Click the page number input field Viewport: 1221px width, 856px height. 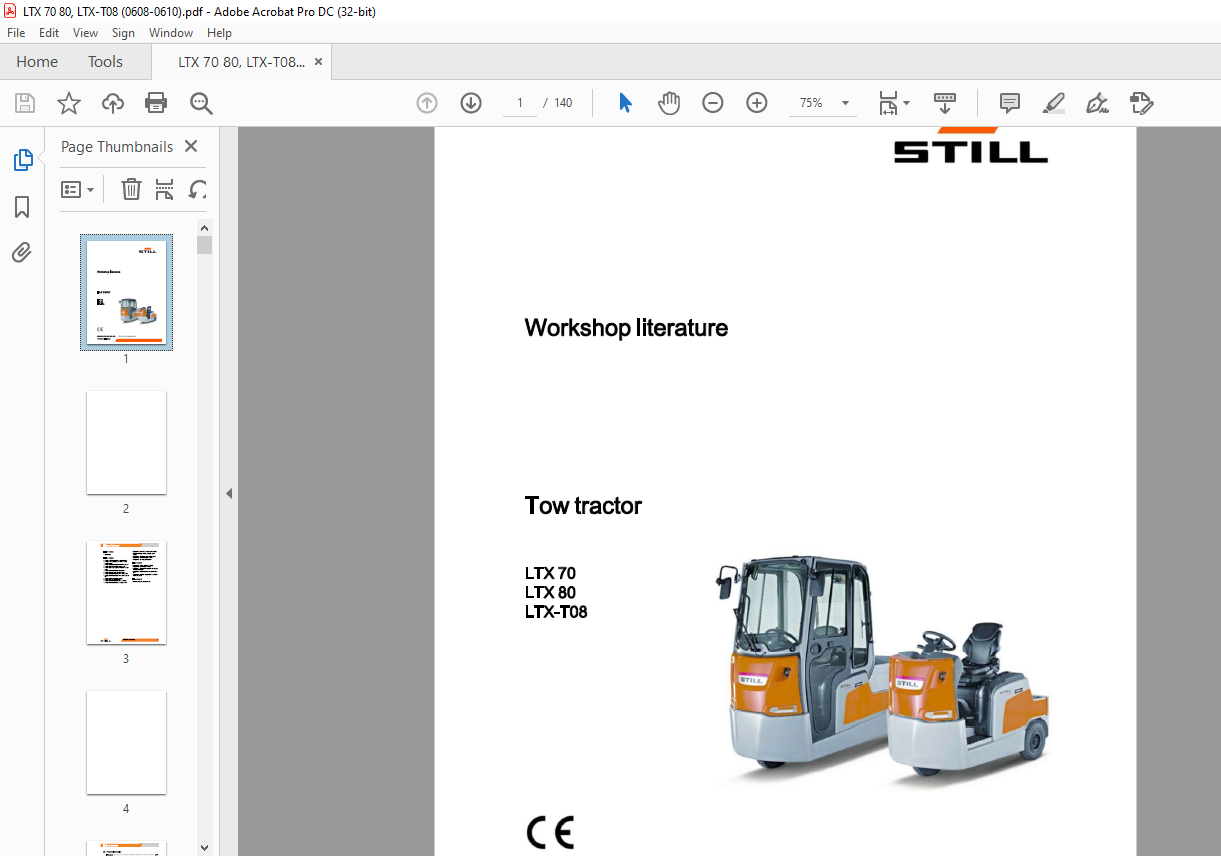tap(520, 103)
